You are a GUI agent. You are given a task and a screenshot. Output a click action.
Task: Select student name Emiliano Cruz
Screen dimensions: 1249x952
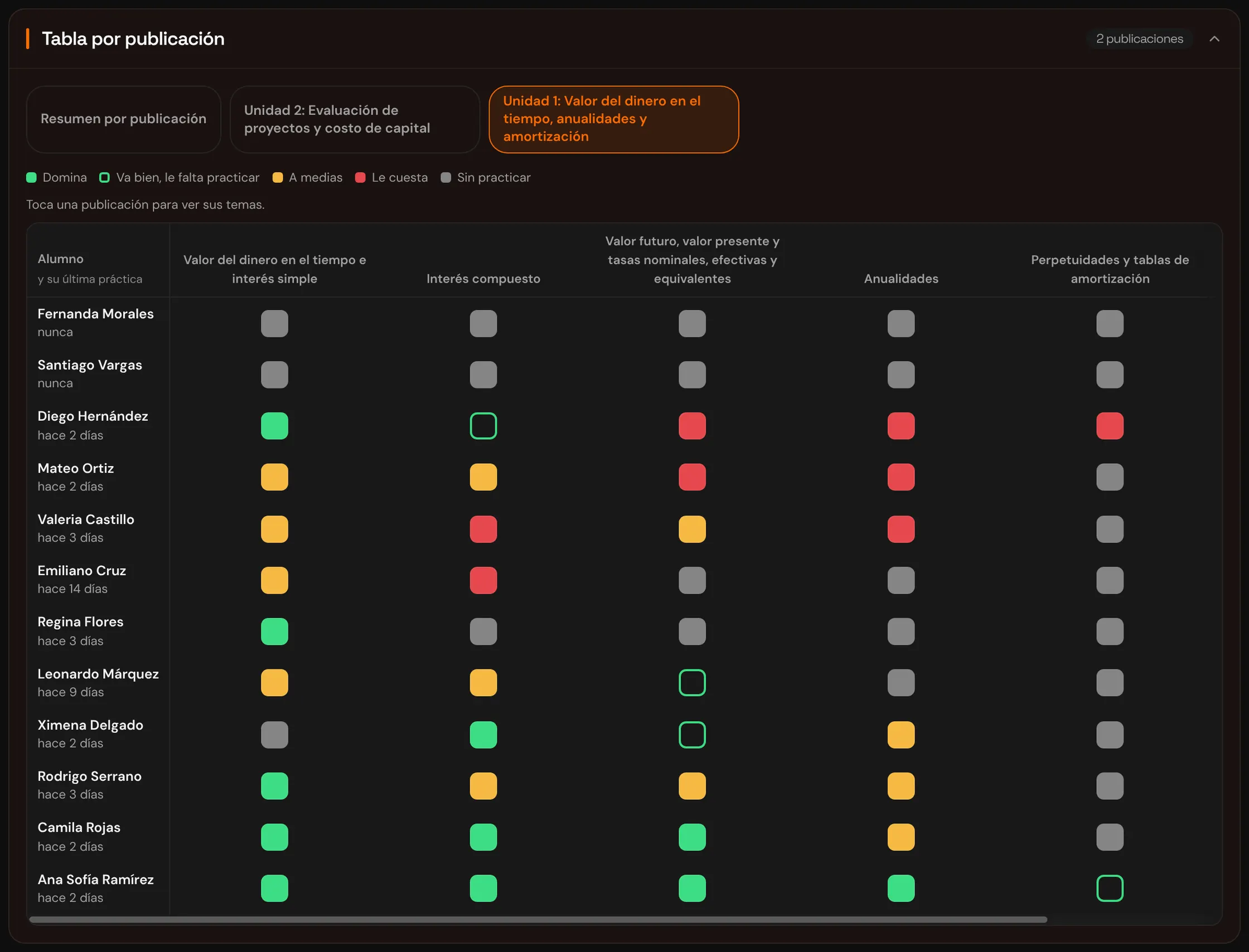pos(81,570)
